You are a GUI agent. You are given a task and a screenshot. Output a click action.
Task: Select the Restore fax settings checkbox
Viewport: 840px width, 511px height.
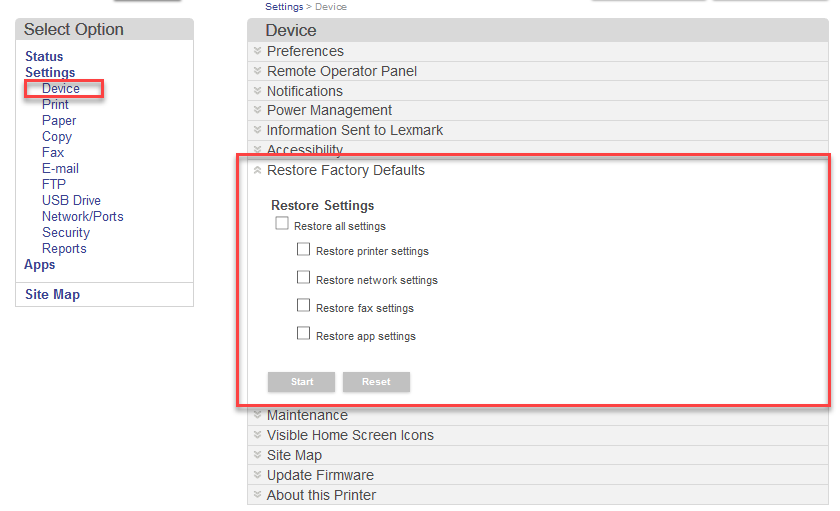tap(304, 305)
